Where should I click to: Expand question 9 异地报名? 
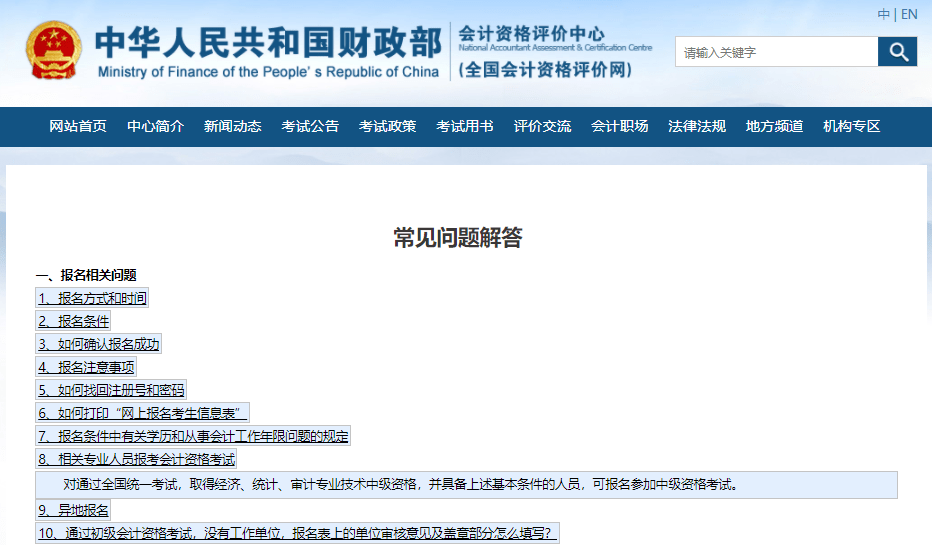click(x=73, y=510)
